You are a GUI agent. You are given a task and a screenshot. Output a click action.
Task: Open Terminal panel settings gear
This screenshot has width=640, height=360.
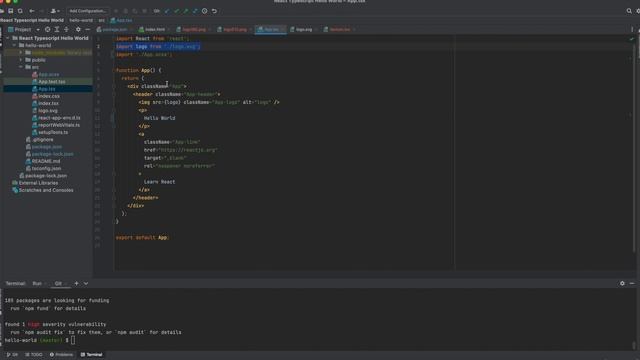coord(622,283)
